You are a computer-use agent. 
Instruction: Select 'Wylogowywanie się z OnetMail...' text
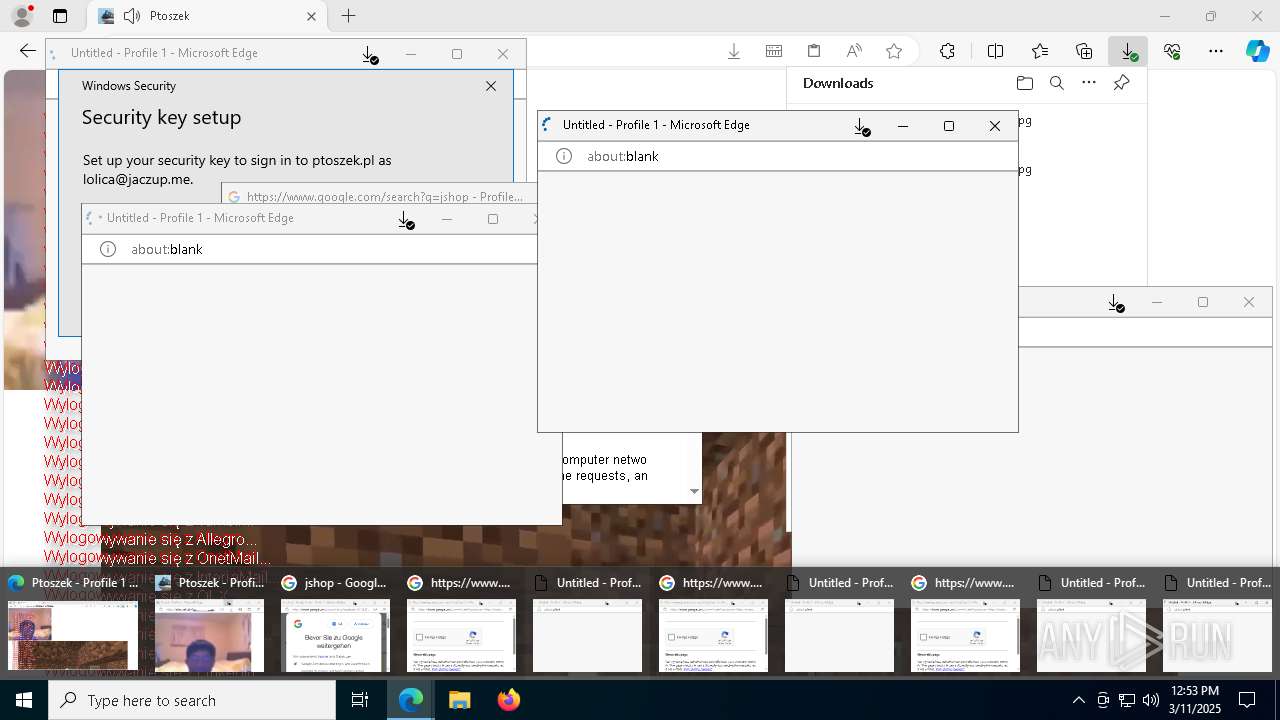[158, 558]
